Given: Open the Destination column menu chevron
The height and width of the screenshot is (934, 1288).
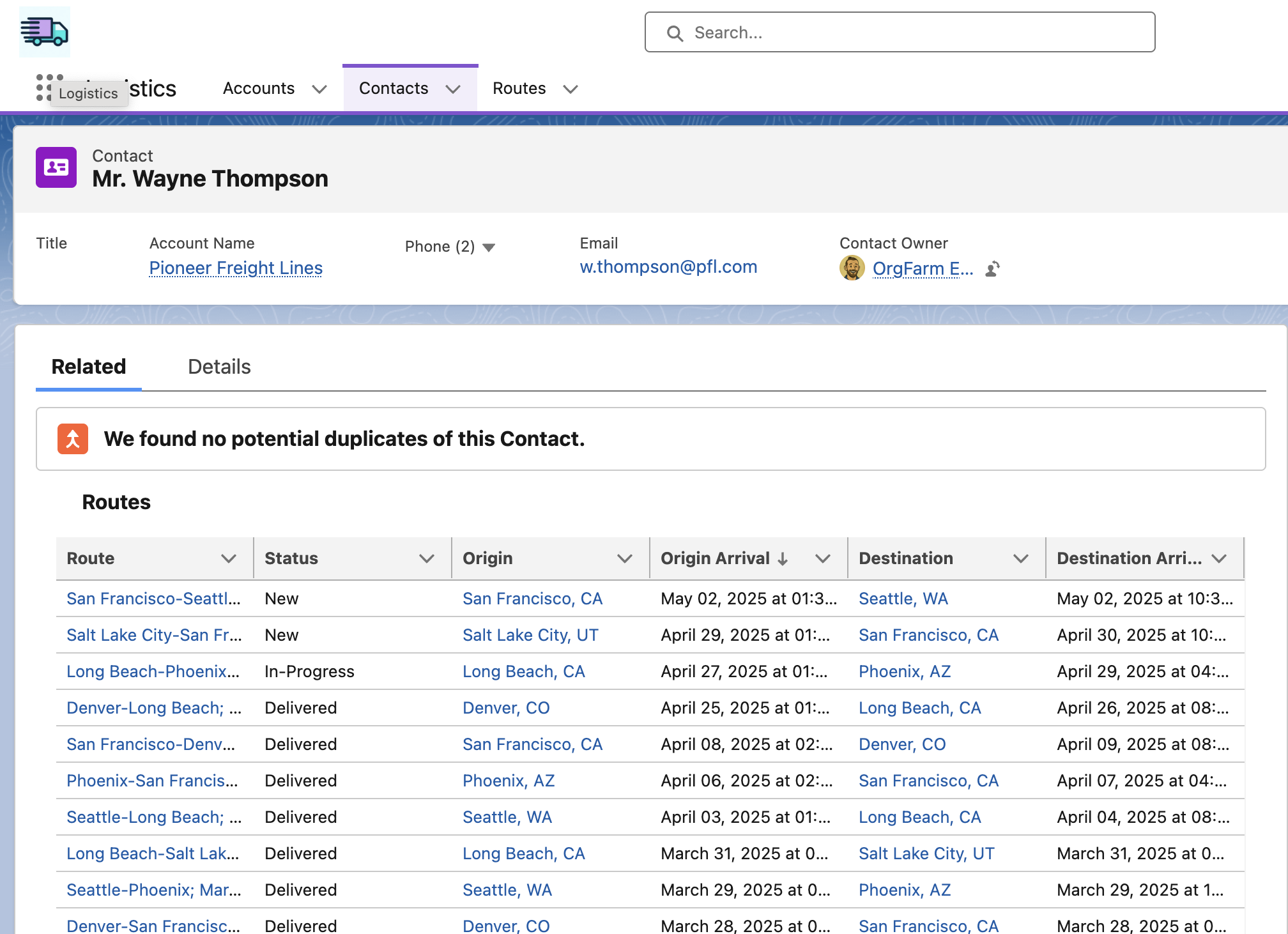Looking at the screenshot, I should click(x=1021, y=559).
